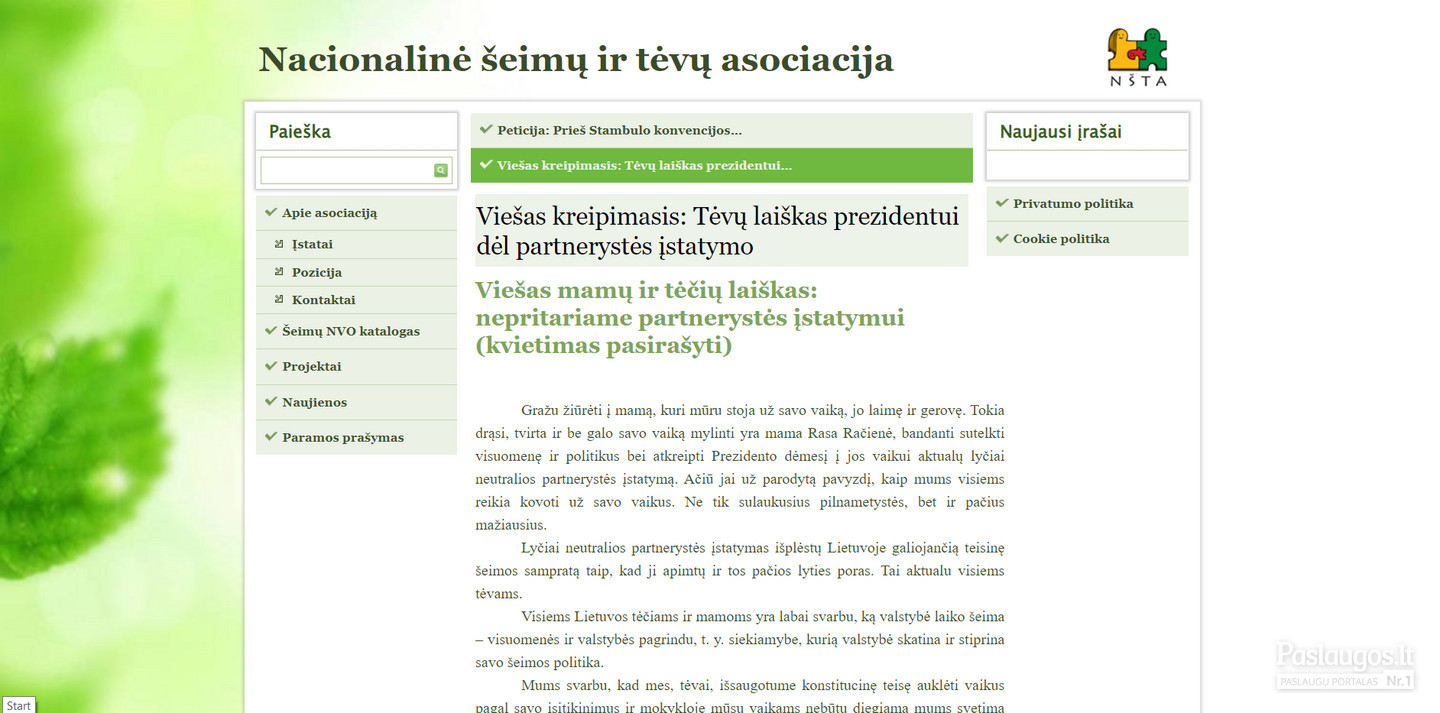Go to Naujienos section
The image size is (1440, 713).
(x=356, y=402)
